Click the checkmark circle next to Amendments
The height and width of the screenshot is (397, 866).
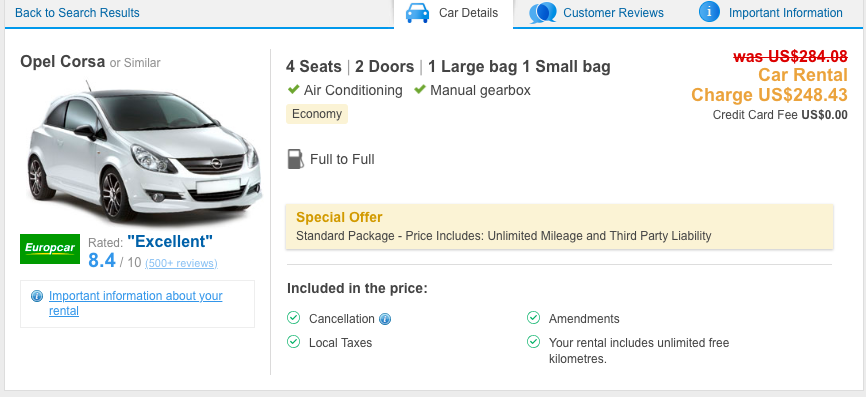[533, 317]
